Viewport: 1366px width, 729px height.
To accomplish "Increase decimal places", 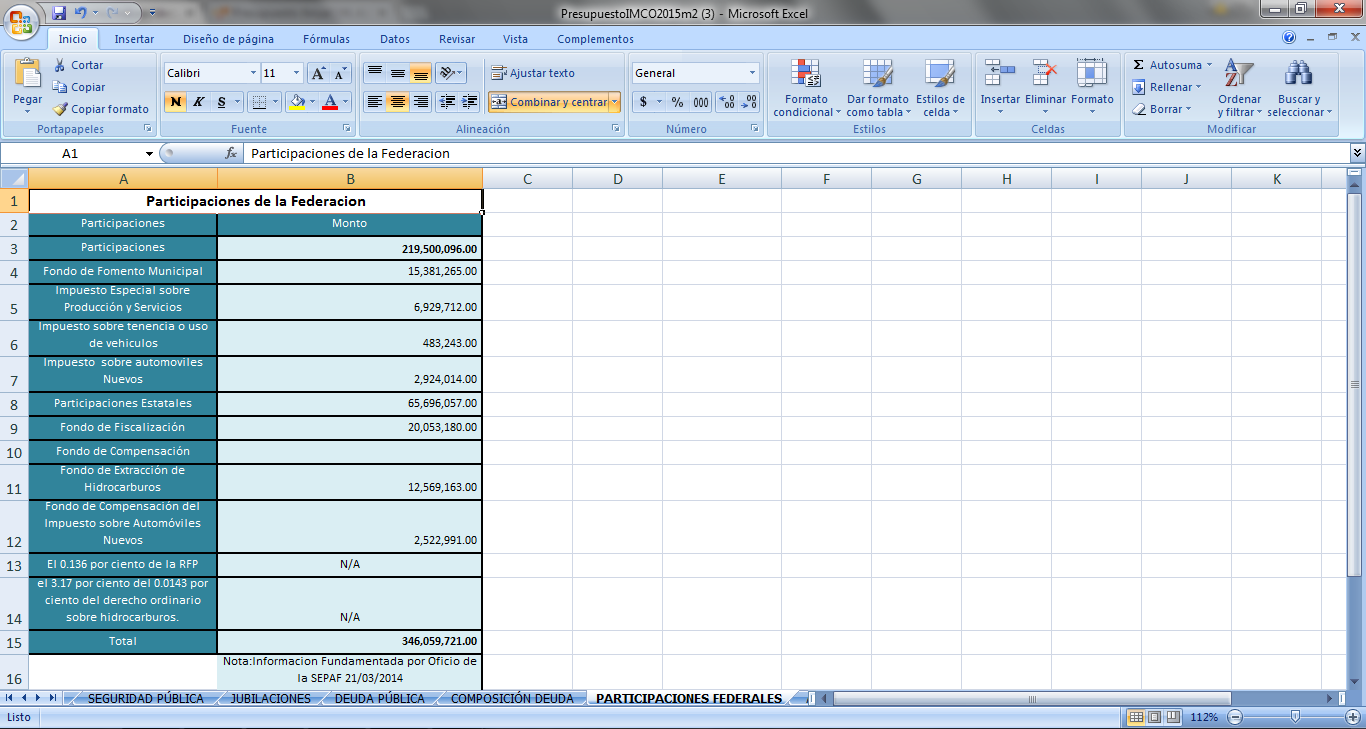I will point(728,102).
